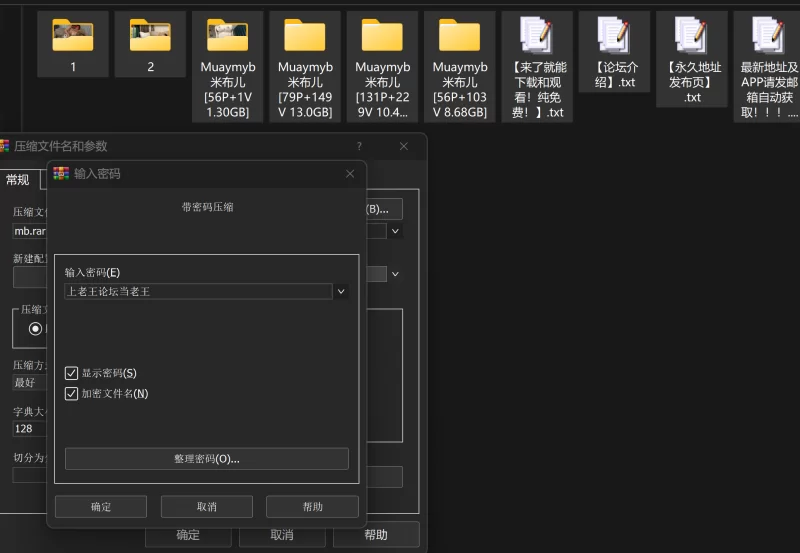
Task: Click the WinRAR icon in 压缩文件名和参数 title bar
Action: 5,146
